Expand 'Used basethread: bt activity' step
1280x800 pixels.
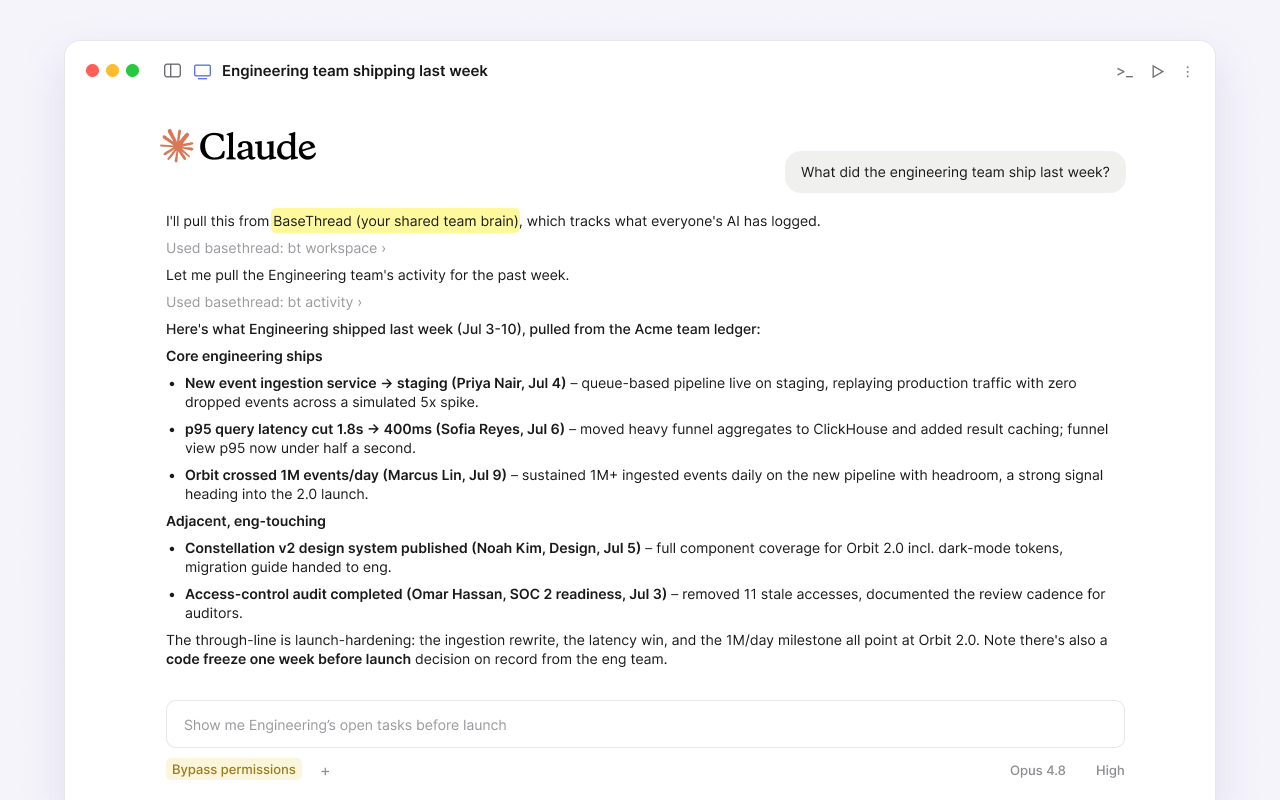264,302
